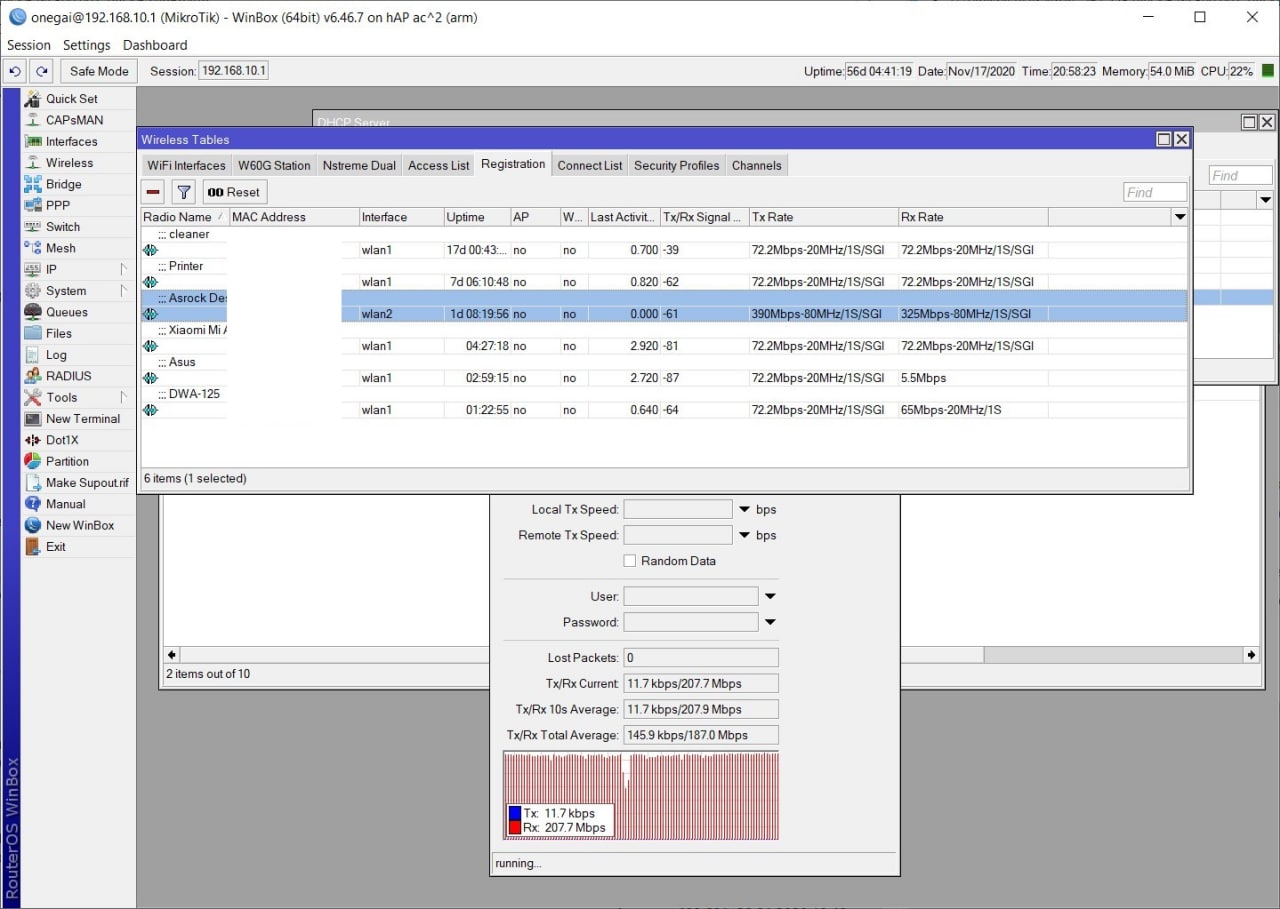Open Session menu

point(29,45)
